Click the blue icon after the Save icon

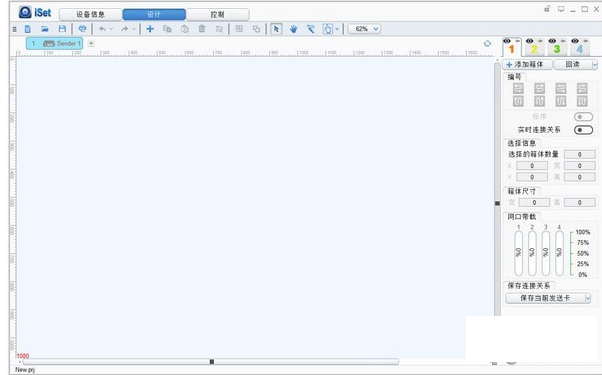click(82, 29)
